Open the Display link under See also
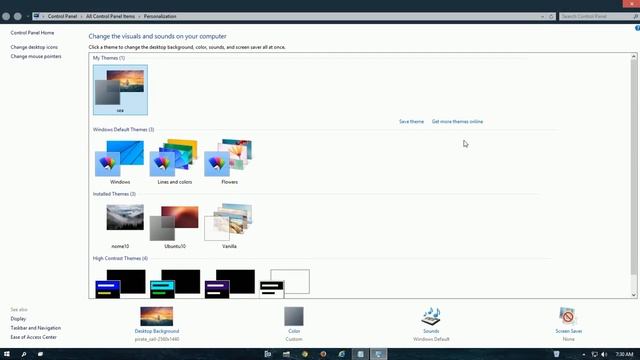The image size is (640, 360). point(18,319)
